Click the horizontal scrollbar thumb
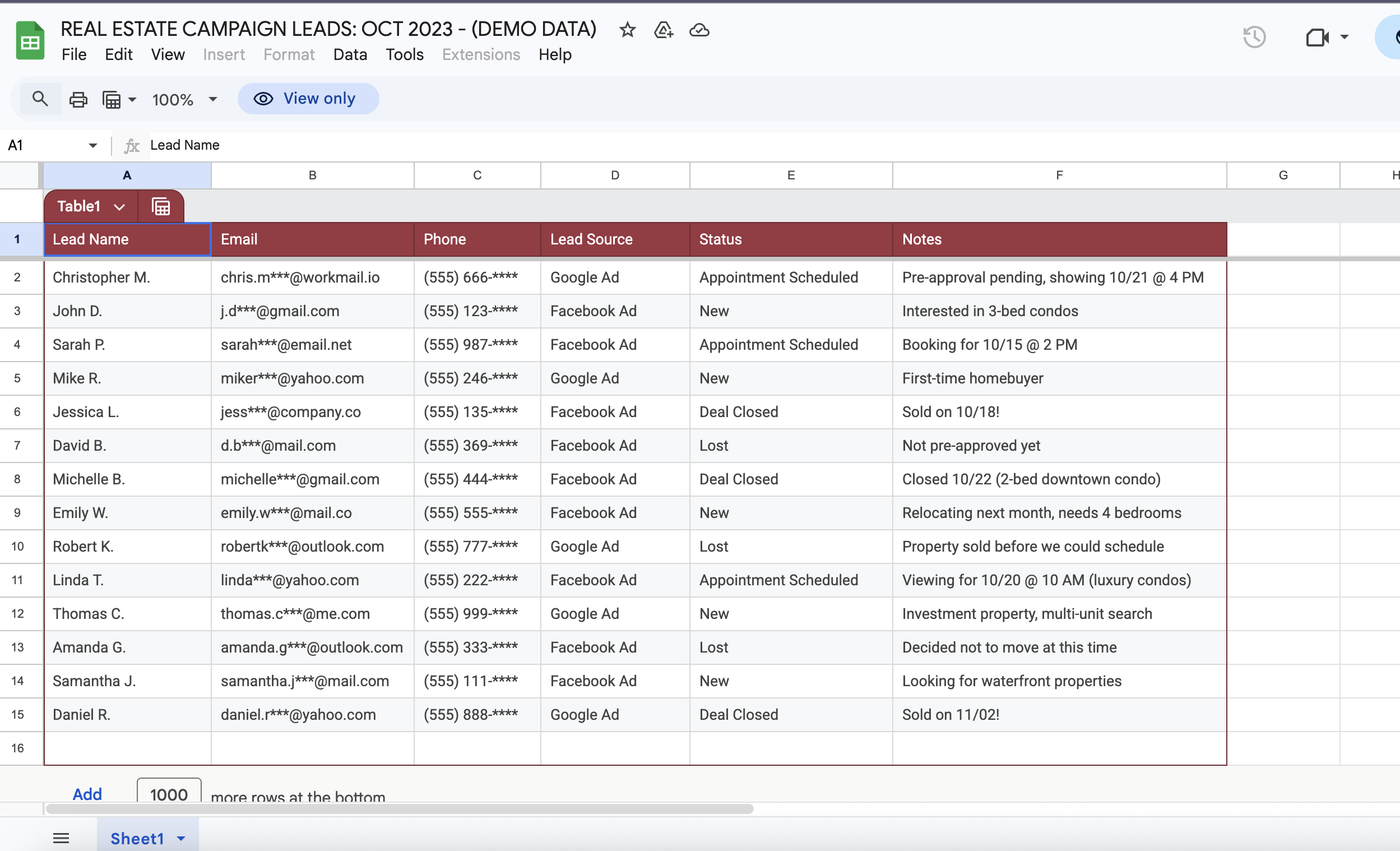 (x=400, y=809)
